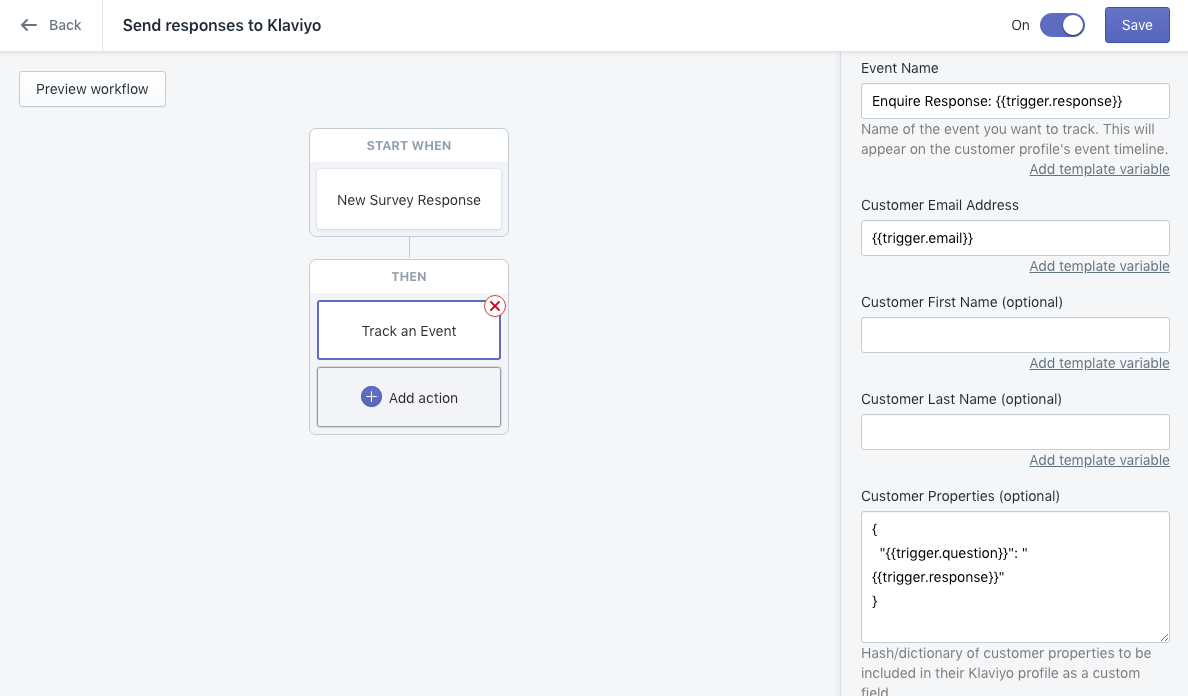
Task: Add template variable below Customer Email Address
Action: click(1098, 266)
